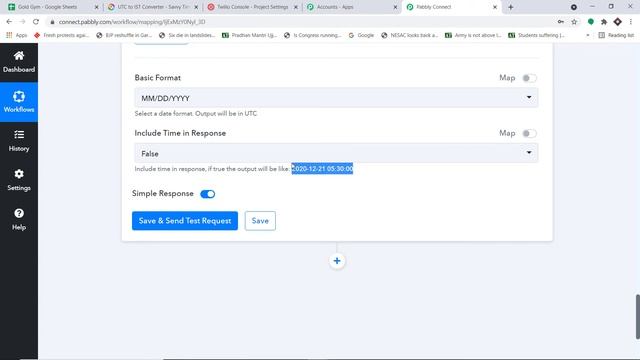Open Chrome's three-dot menu
Viewport: 640px width, 360px height.
(x=631, y=22)
